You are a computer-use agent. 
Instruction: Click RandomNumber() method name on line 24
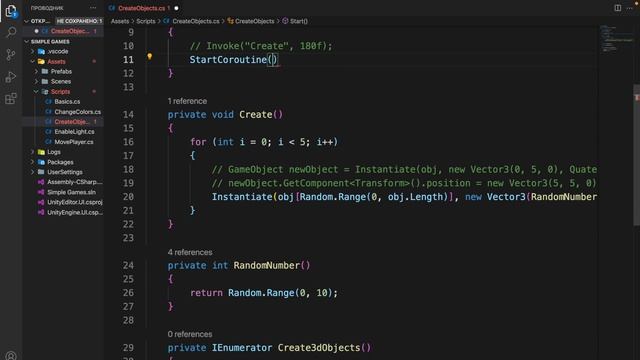coord(267,266)
